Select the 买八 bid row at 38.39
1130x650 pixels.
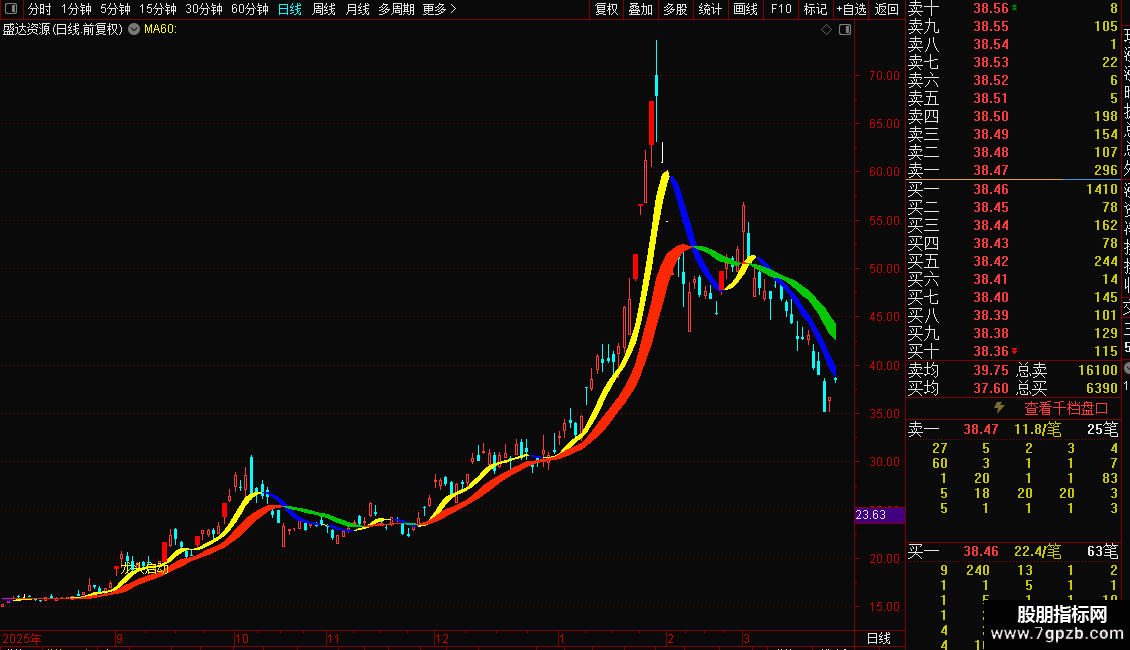1013,315
